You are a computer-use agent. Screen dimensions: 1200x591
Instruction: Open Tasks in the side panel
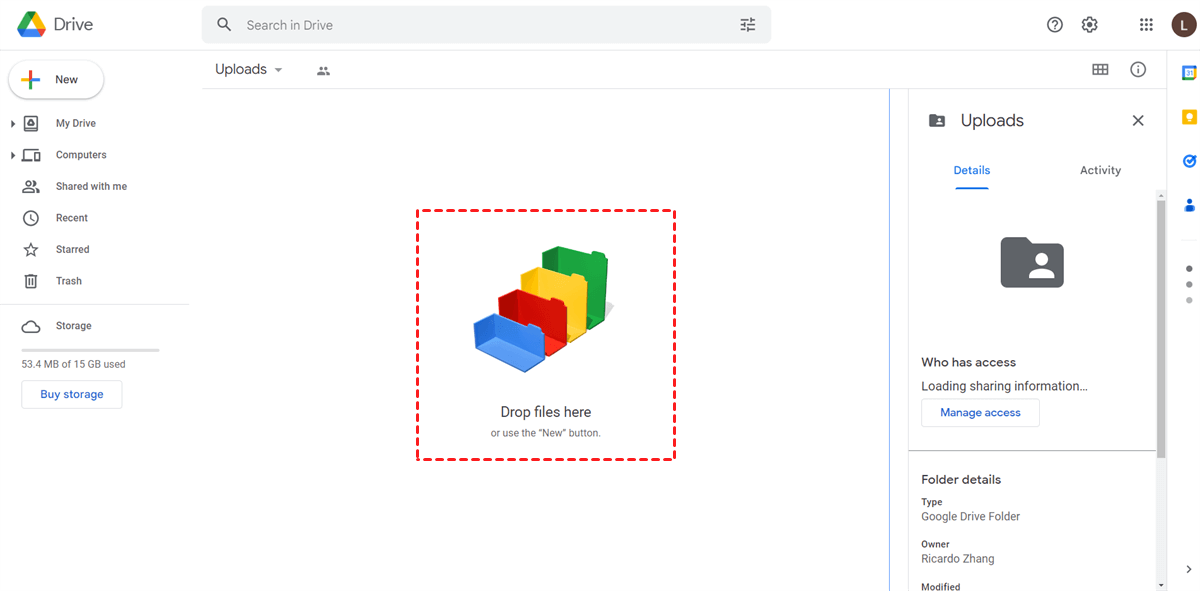[1188, 160]
